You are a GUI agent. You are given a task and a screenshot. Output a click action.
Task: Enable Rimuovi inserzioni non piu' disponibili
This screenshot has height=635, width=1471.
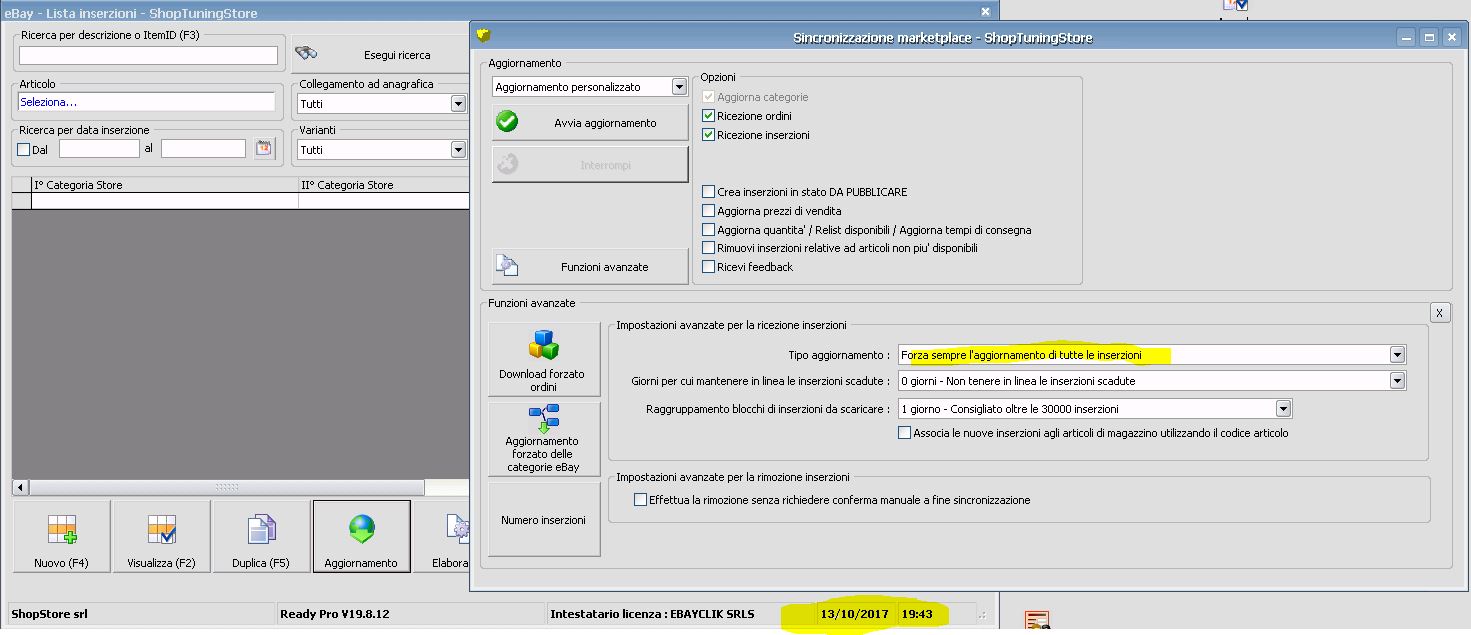click(709, 248)
